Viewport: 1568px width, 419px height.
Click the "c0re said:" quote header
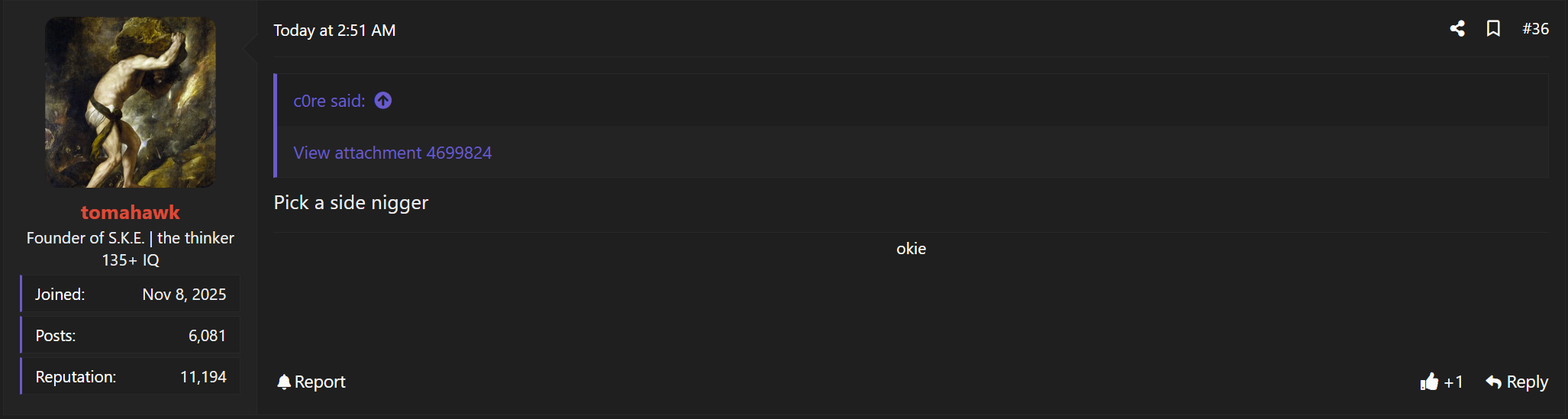point(329,101)
